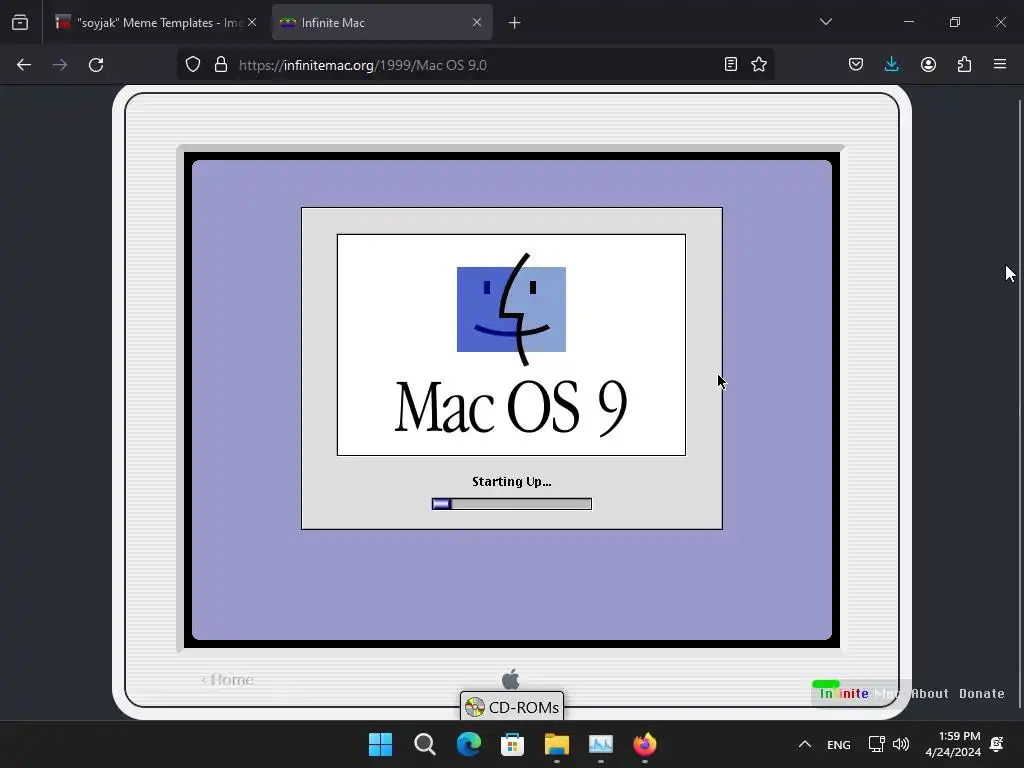Show hidden system tray icons
Viewport: 1024px width, 768px height.
coord(805,744)
